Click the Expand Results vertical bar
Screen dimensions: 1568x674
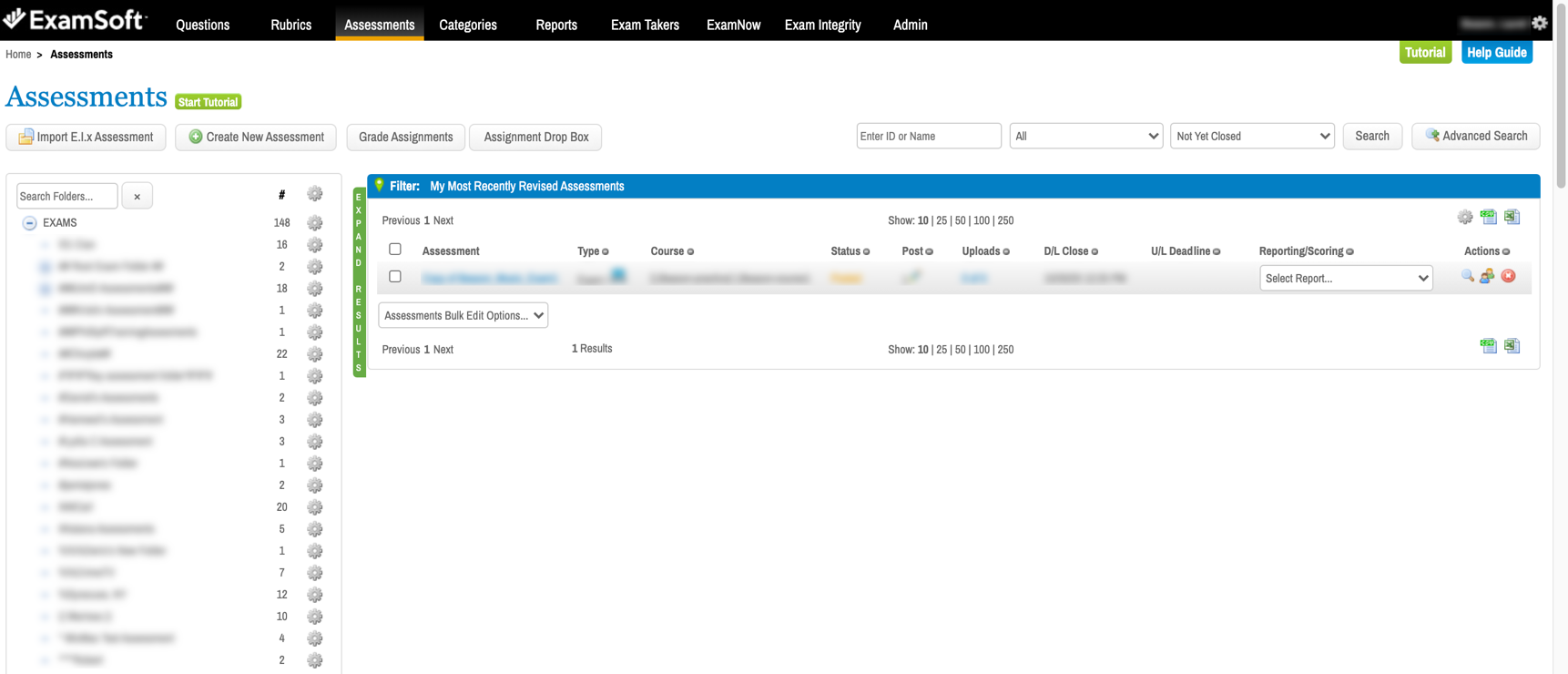point(360,282)
